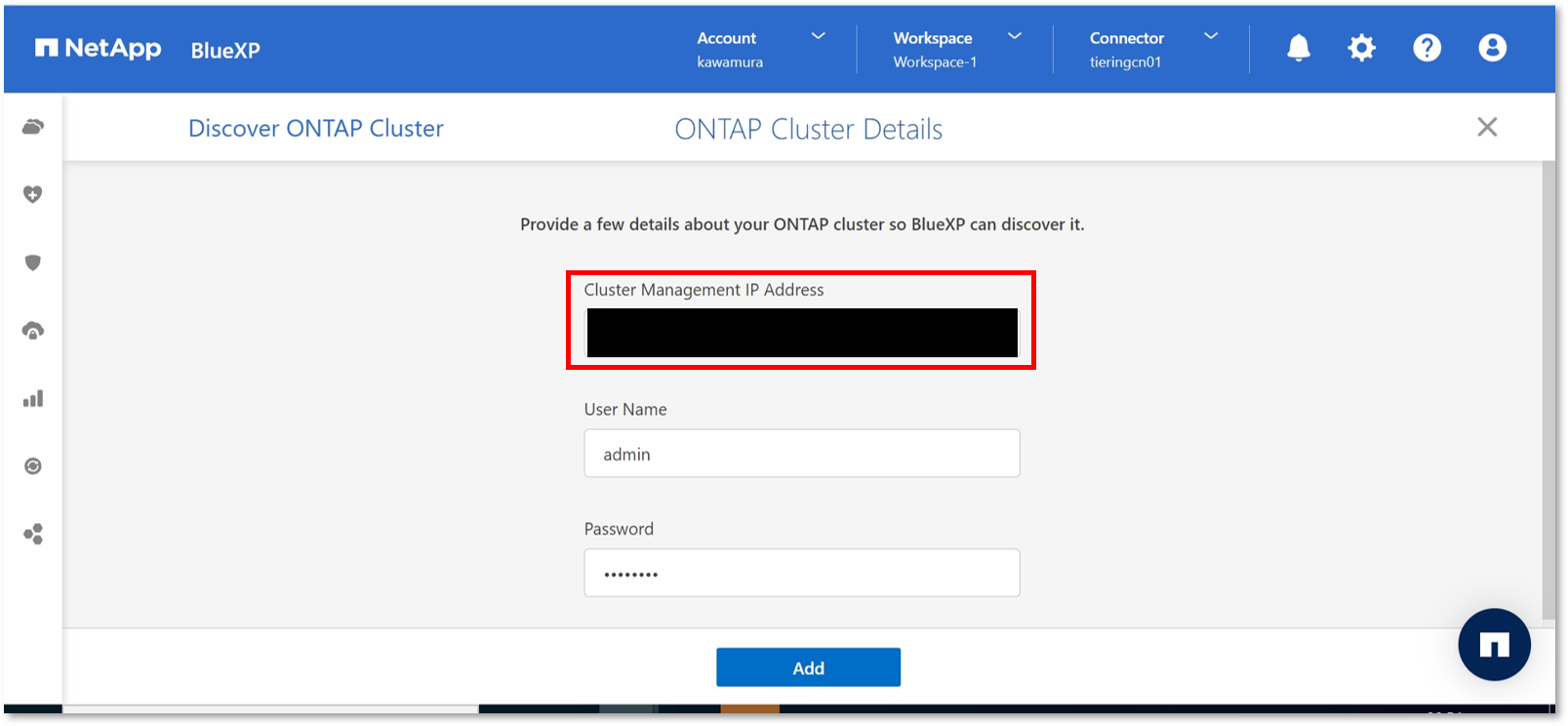Viewport: 1568px width, 726px height.
Task: Expand the Account kawamura dropdown
Action: click(761, 49)
